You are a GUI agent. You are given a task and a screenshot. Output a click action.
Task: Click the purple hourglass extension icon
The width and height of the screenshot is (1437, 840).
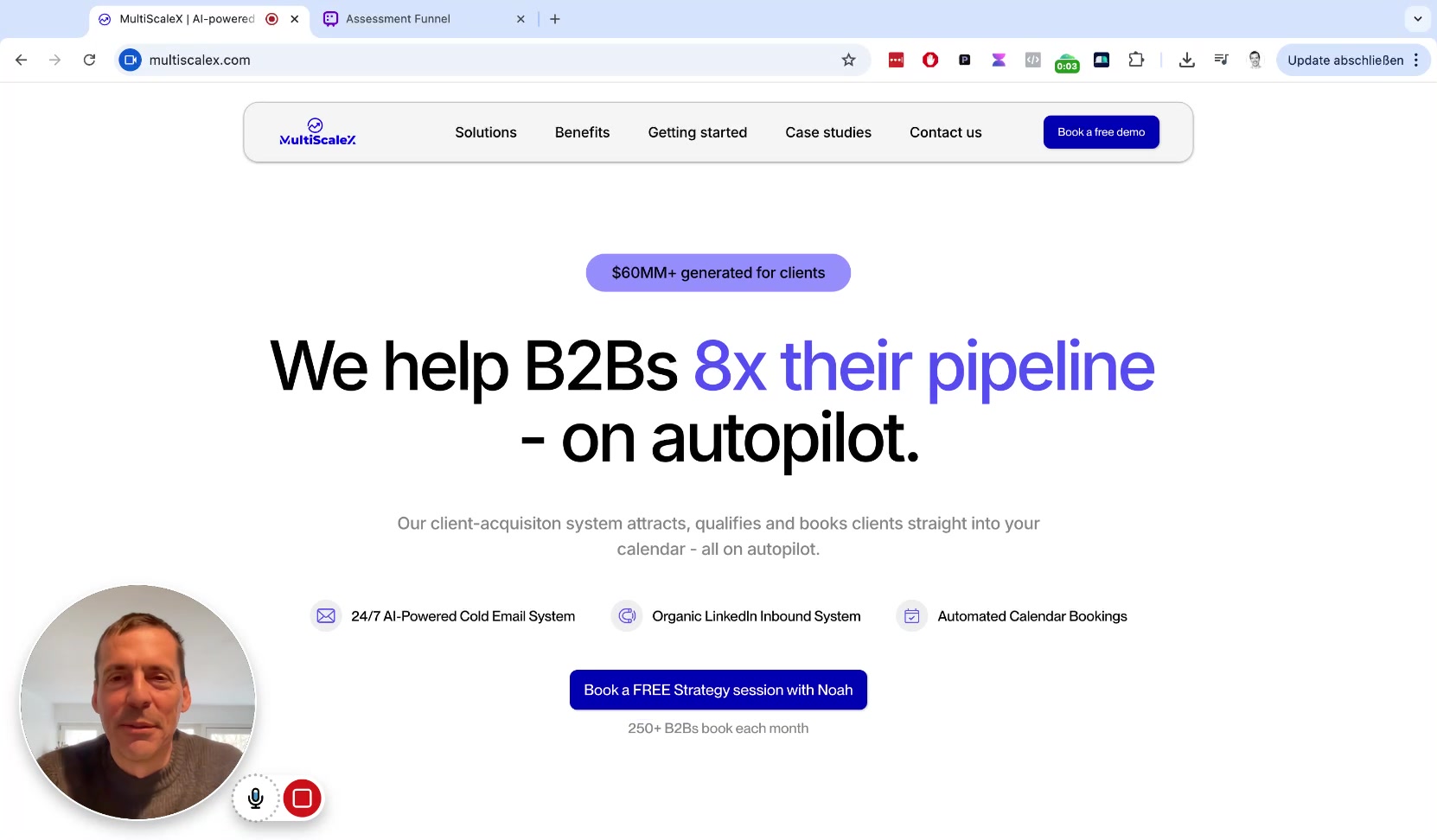[999, 60]
